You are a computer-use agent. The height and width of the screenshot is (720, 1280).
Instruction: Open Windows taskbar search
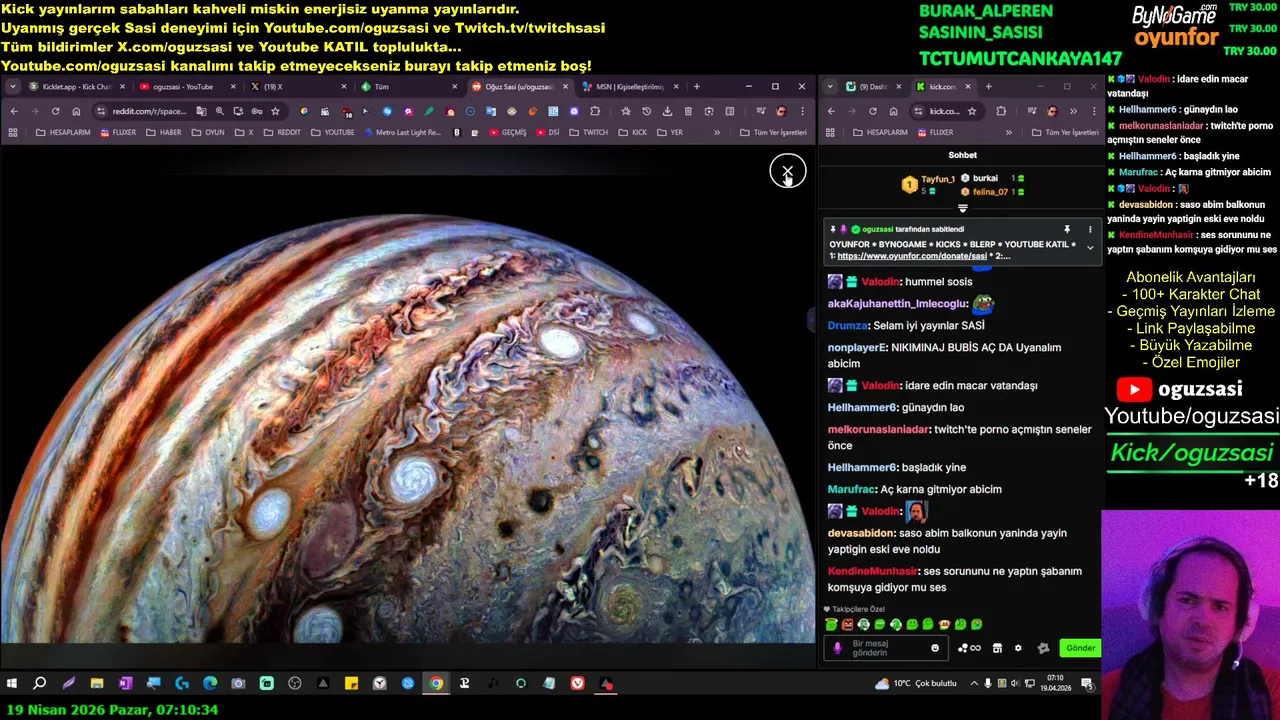(x=40, y=684)
